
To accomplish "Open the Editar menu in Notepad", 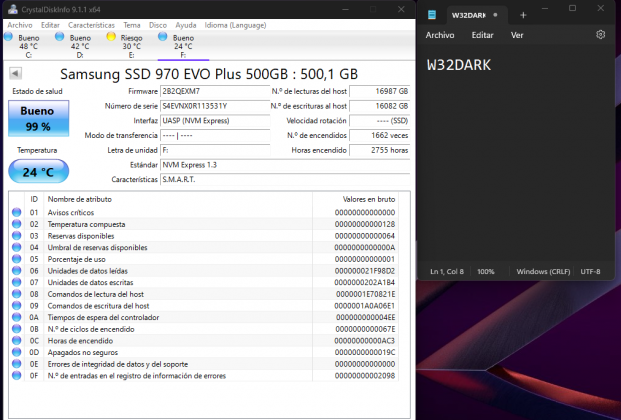I will tap(482, 35).
